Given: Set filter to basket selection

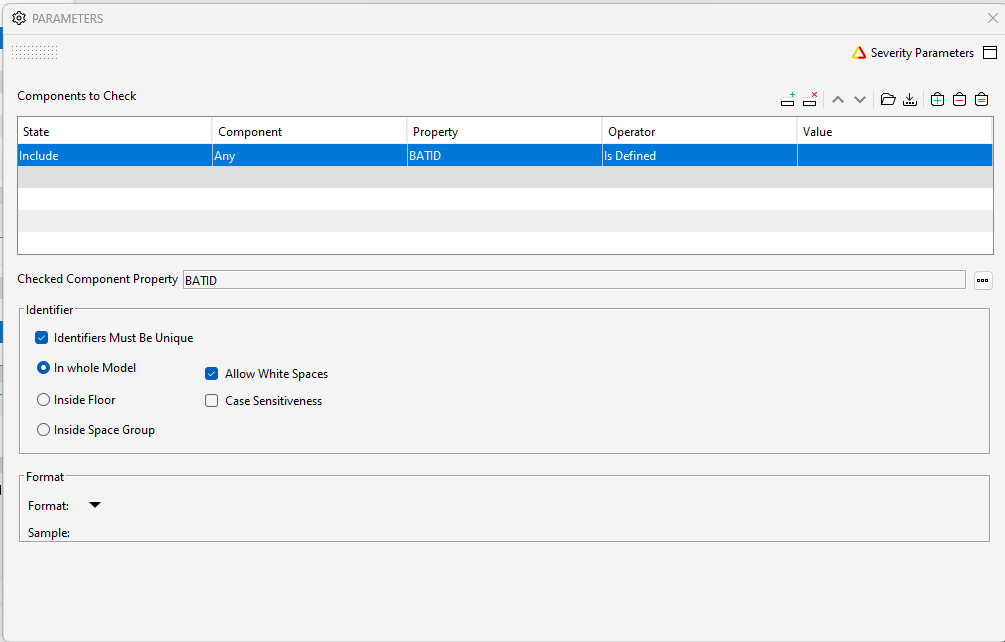Looking at the screenshot, I should pyautogui.click(x=981, y=99).
